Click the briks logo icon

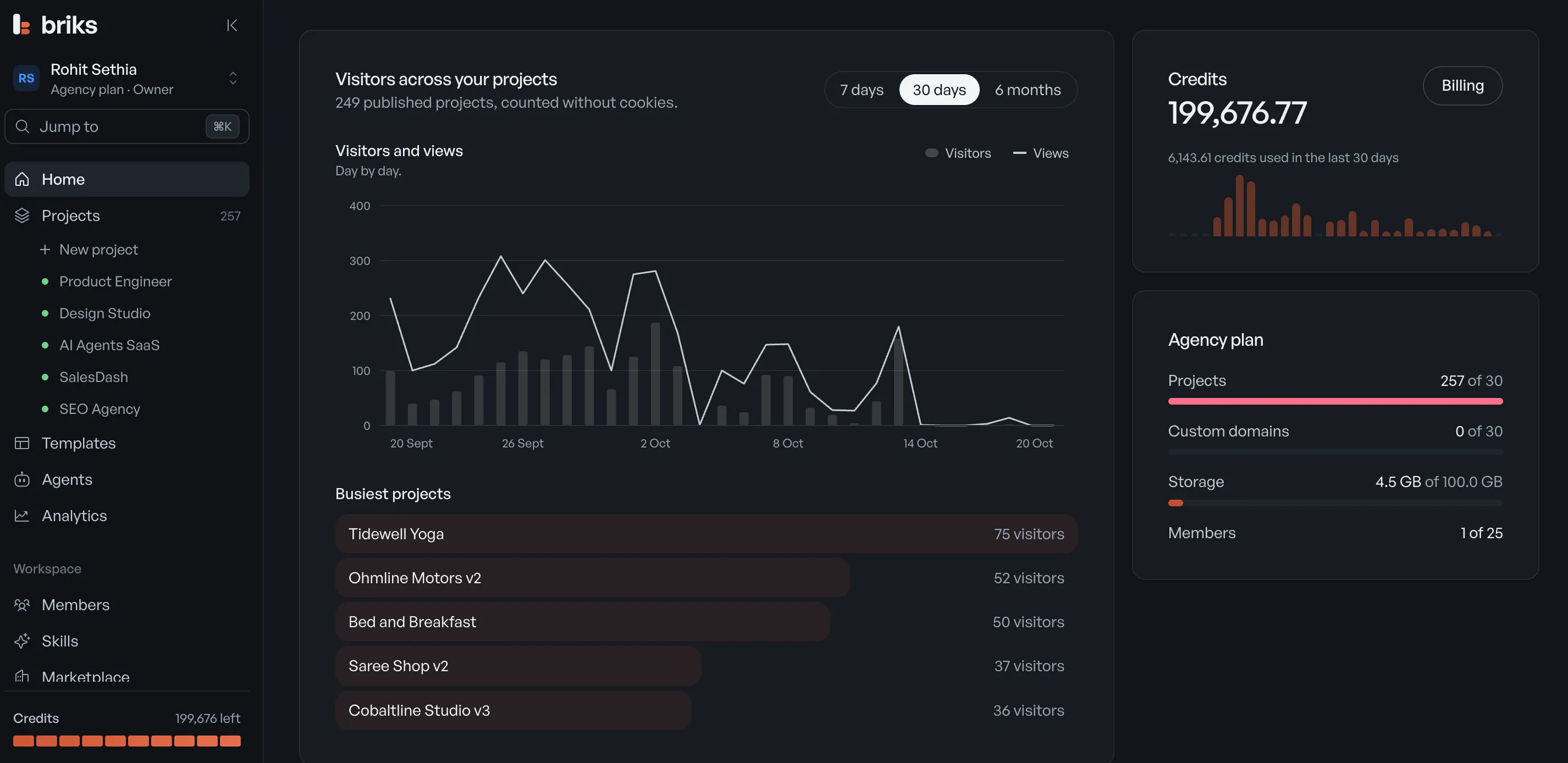[21, 24]
